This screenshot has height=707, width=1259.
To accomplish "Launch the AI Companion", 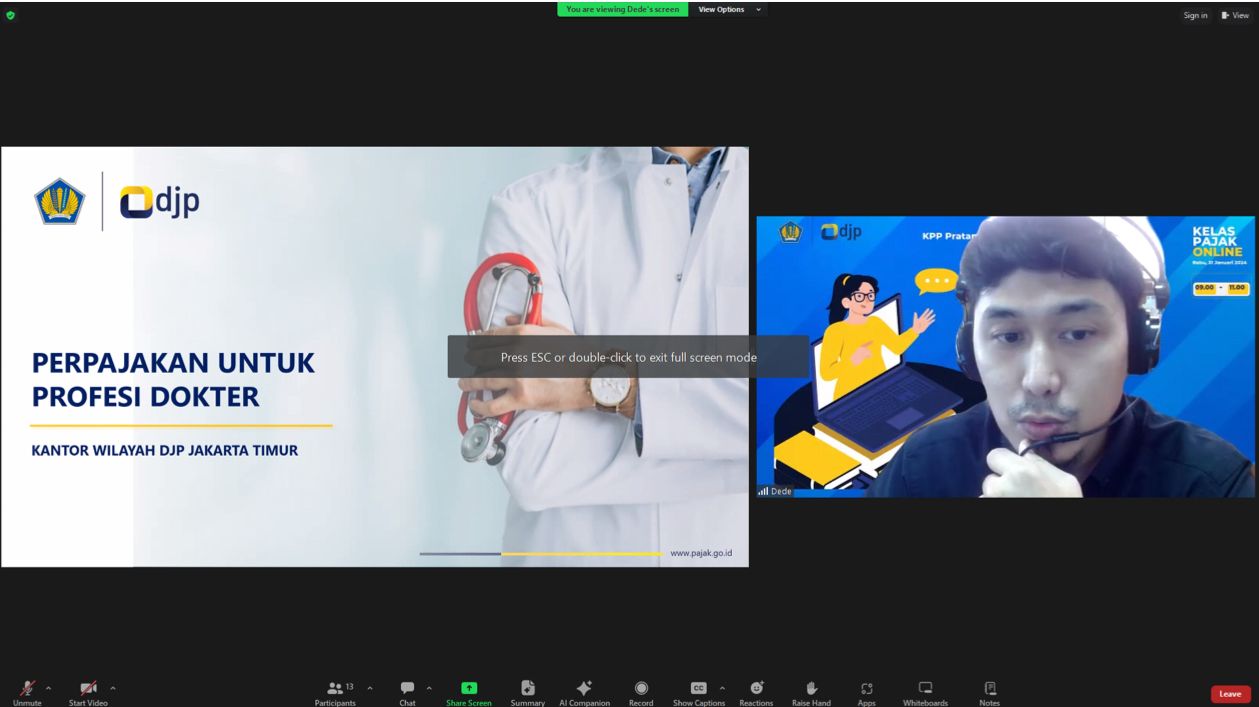I will (x=584, y=691).
